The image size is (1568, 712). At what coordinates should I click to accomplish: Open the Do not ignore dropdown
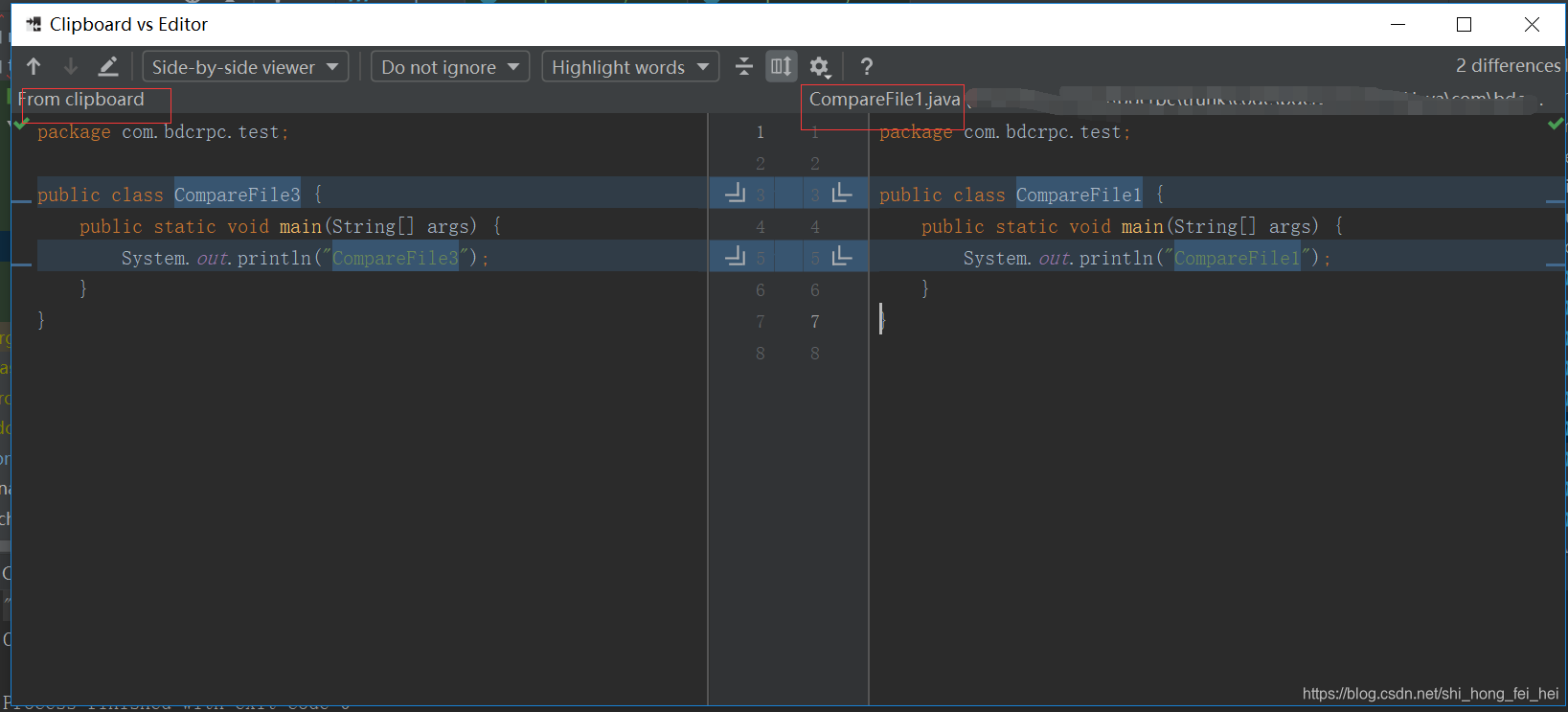[450, 67]
